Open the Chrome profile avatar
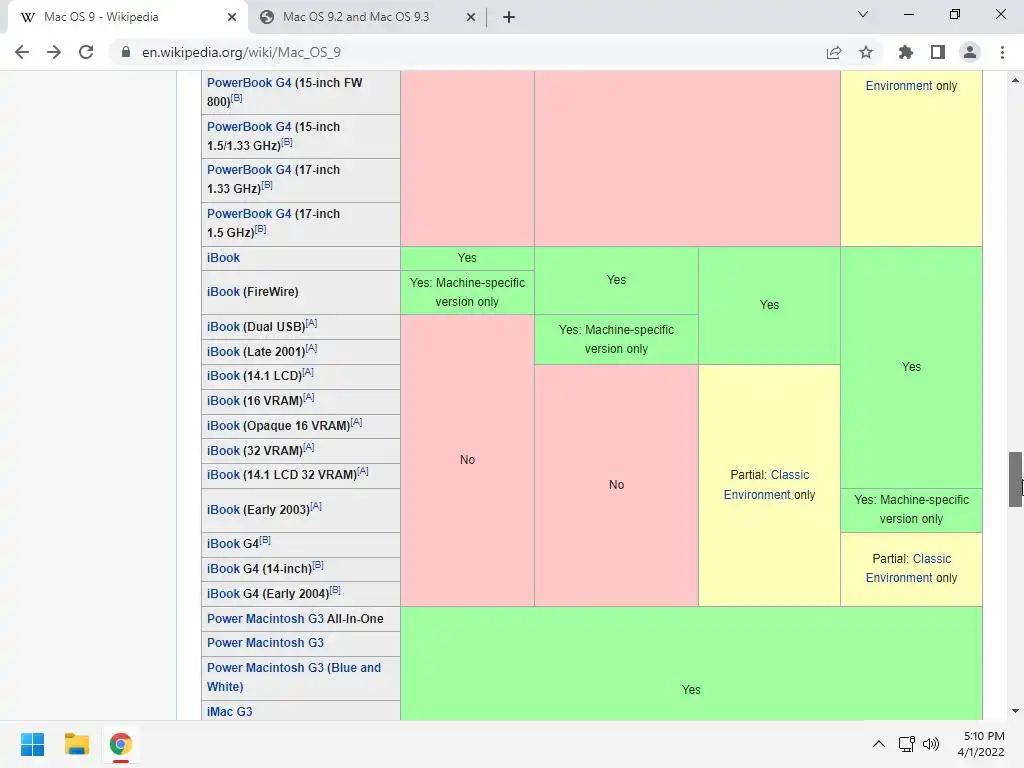The width and height of the screenshot is (1024, 768). point(970,52)
